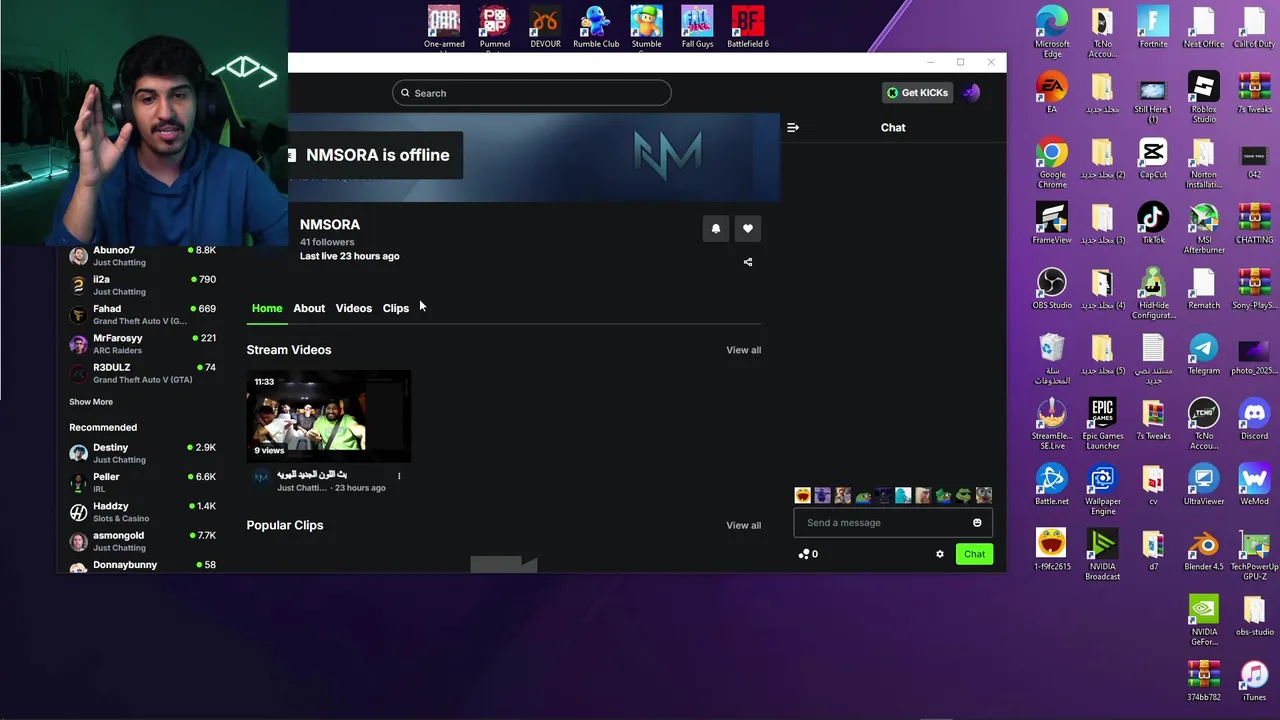Open Epic Games Launcher shortcut
Viewport: 1280px width, 720px height.
coord(1103,424)
